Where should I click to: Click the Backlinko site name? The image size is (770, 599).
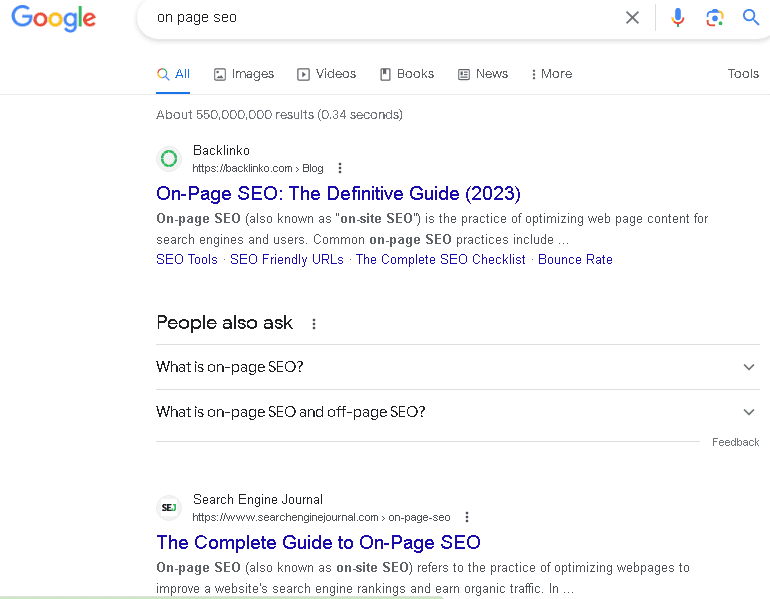pyautogui.click(x=221, y=150)
